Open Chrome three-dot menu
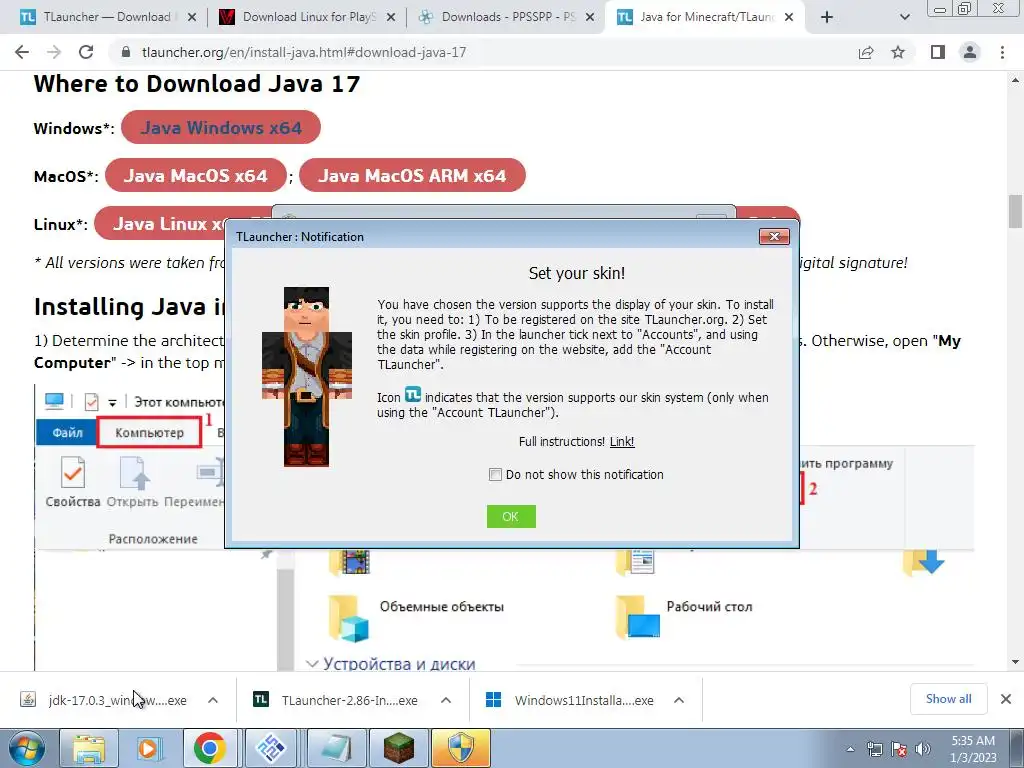This screenshot has height=768, width=1024. click(1002, 52)
